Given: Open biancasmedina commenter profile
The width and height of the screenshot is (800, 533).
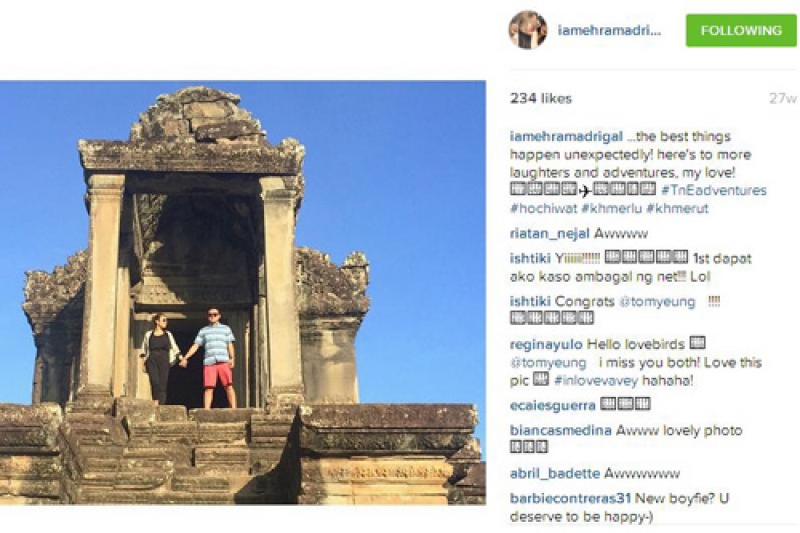Looking at the screenshot, I should coord(561,430).
